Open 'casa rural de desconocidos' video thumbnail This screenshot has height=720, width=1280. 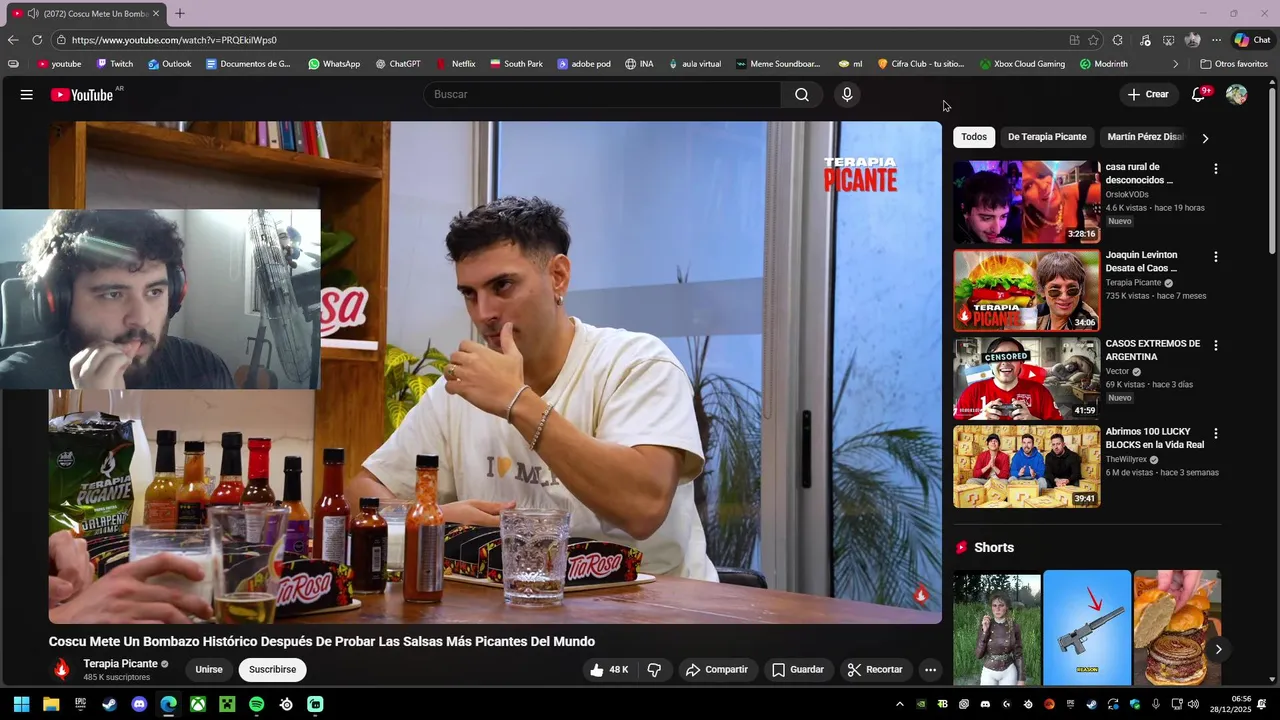1026,202
